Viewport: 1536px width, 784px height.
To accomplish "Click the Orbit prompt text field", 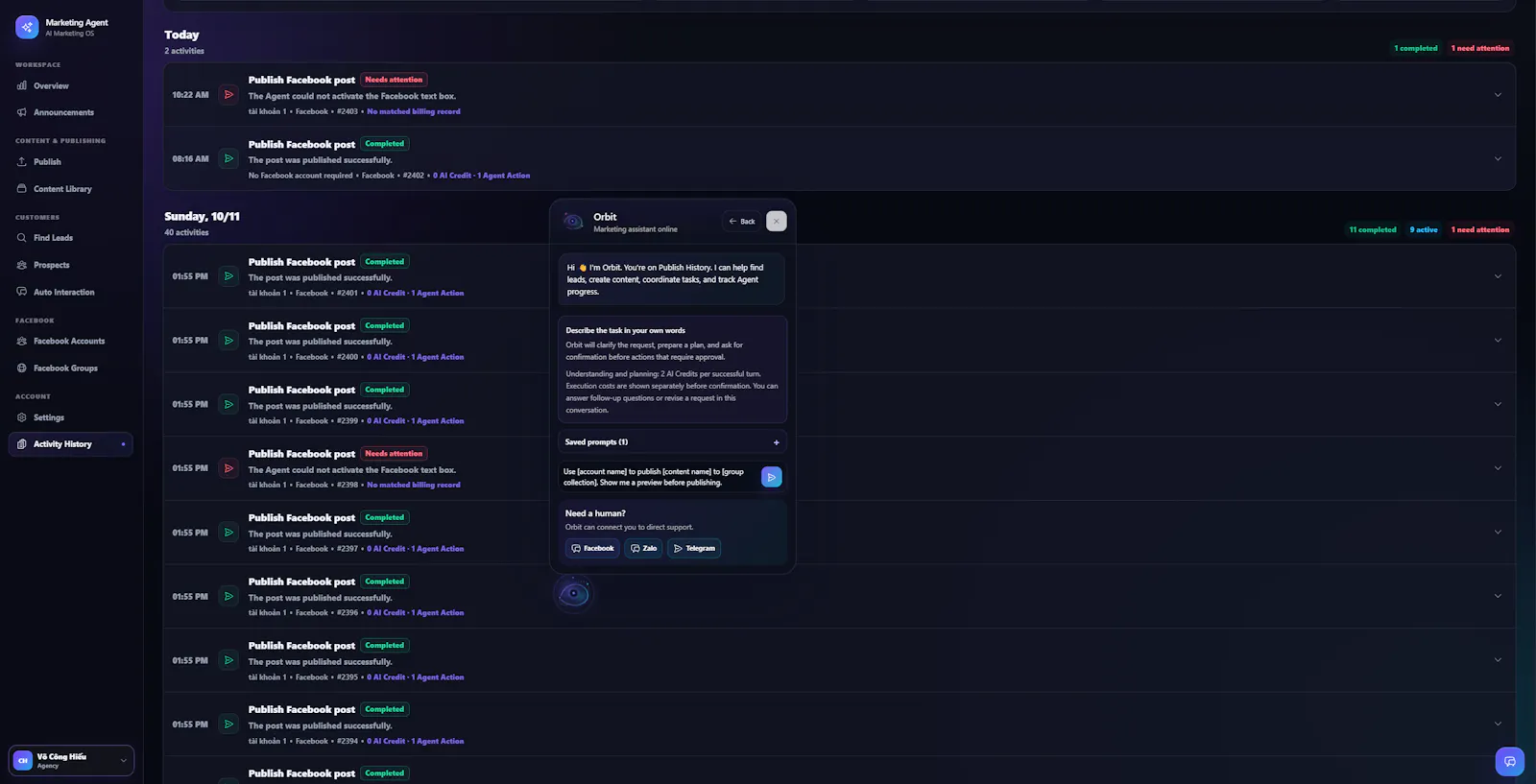I will pyautogui.click(x=659, y=477).
